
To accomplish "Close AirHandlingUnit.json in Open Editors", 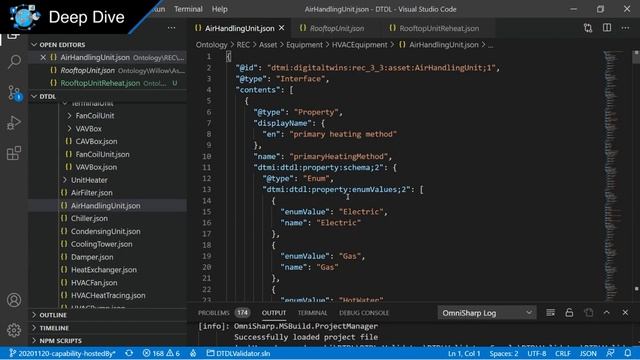I will tap(43, 58).
